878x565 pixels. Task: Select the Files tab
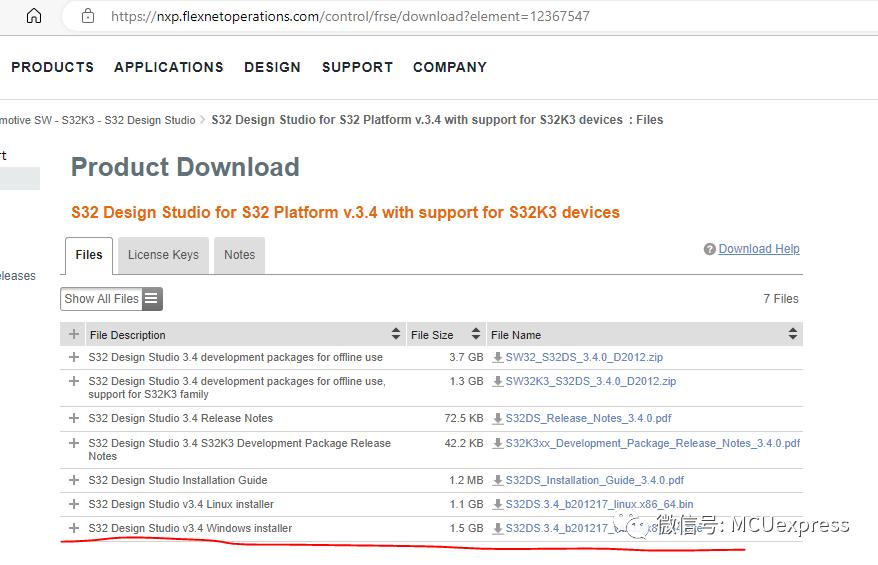89,255
